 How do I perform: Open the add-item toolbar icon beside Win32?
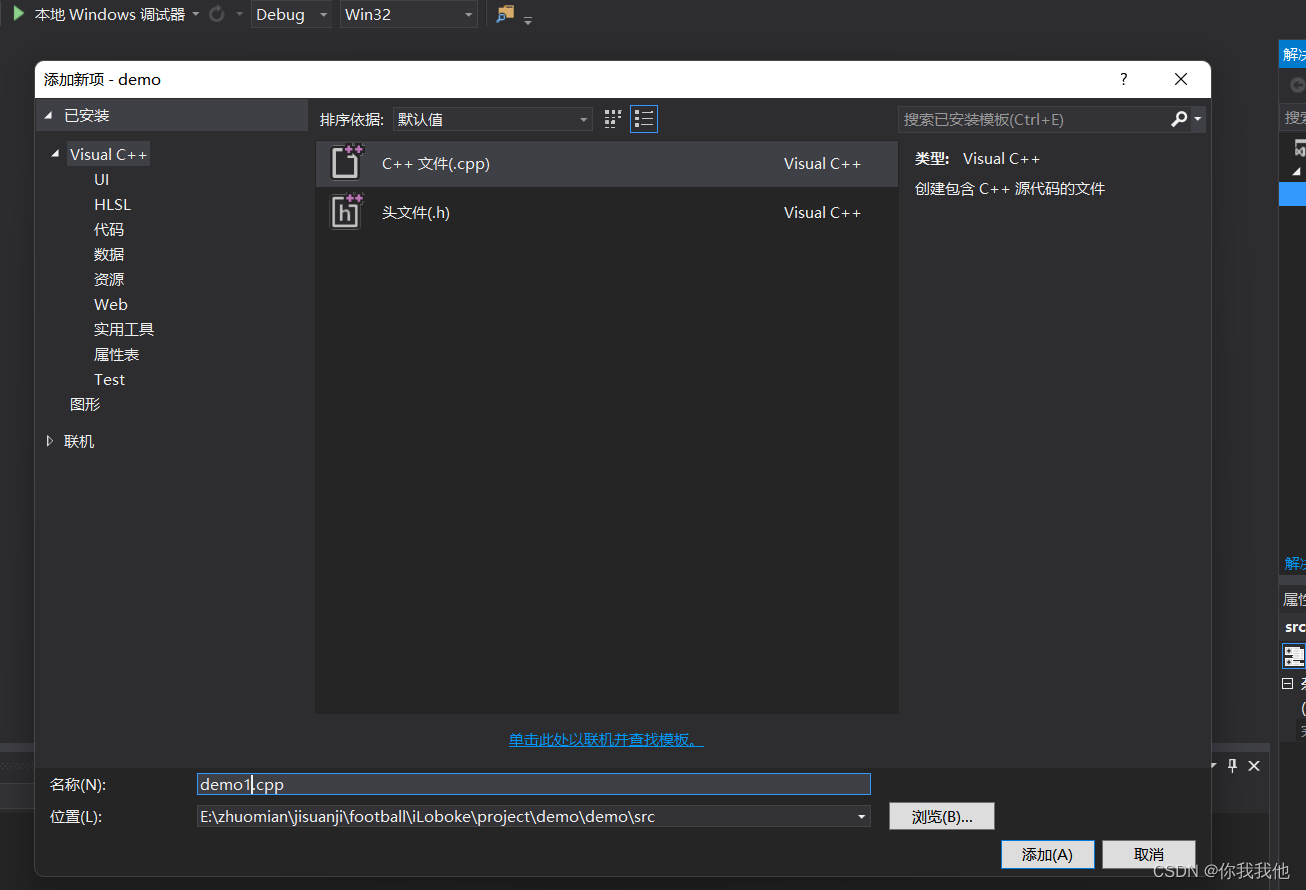pos(504,15)
